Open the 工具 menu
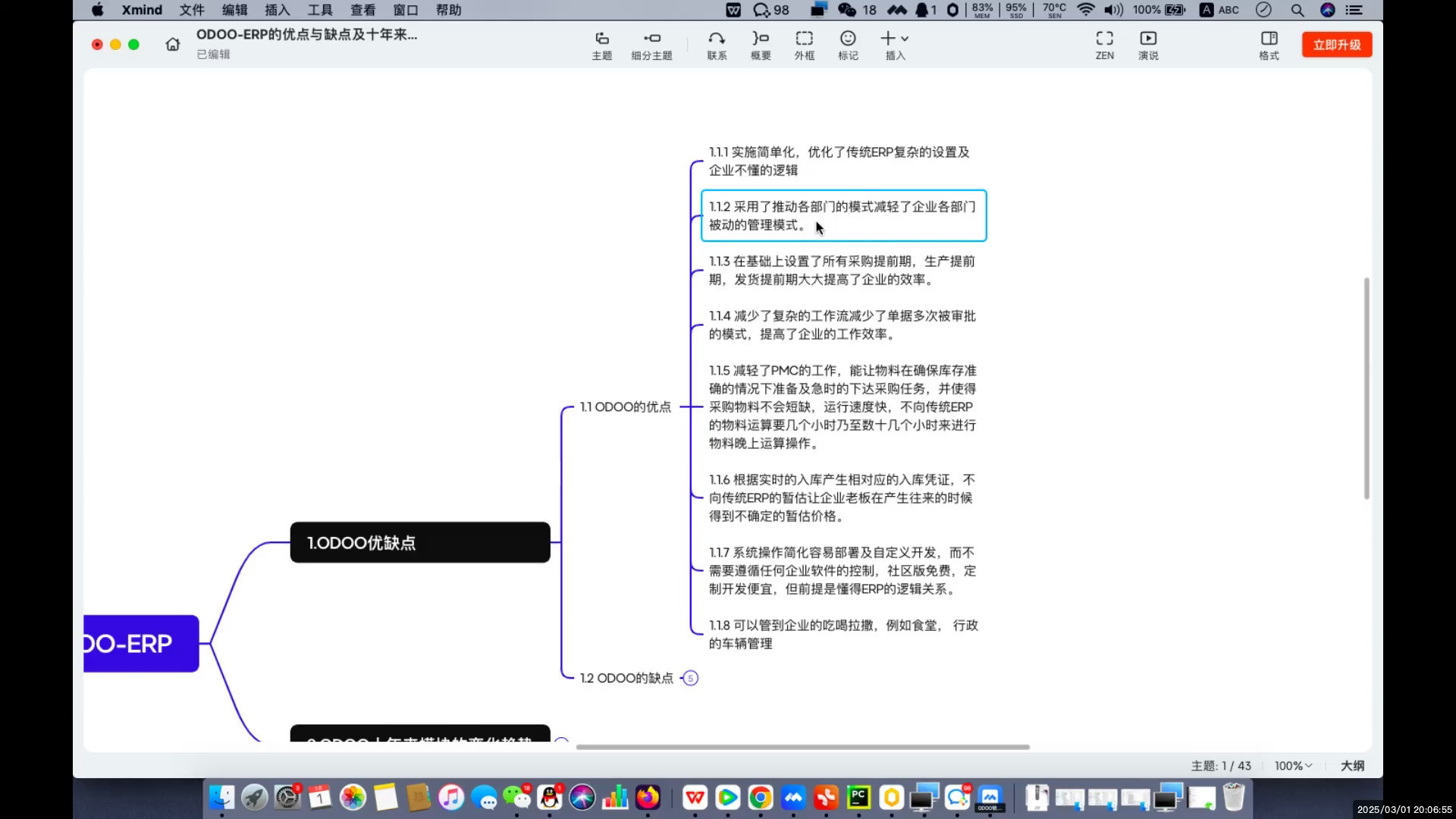 coord(320,10)
